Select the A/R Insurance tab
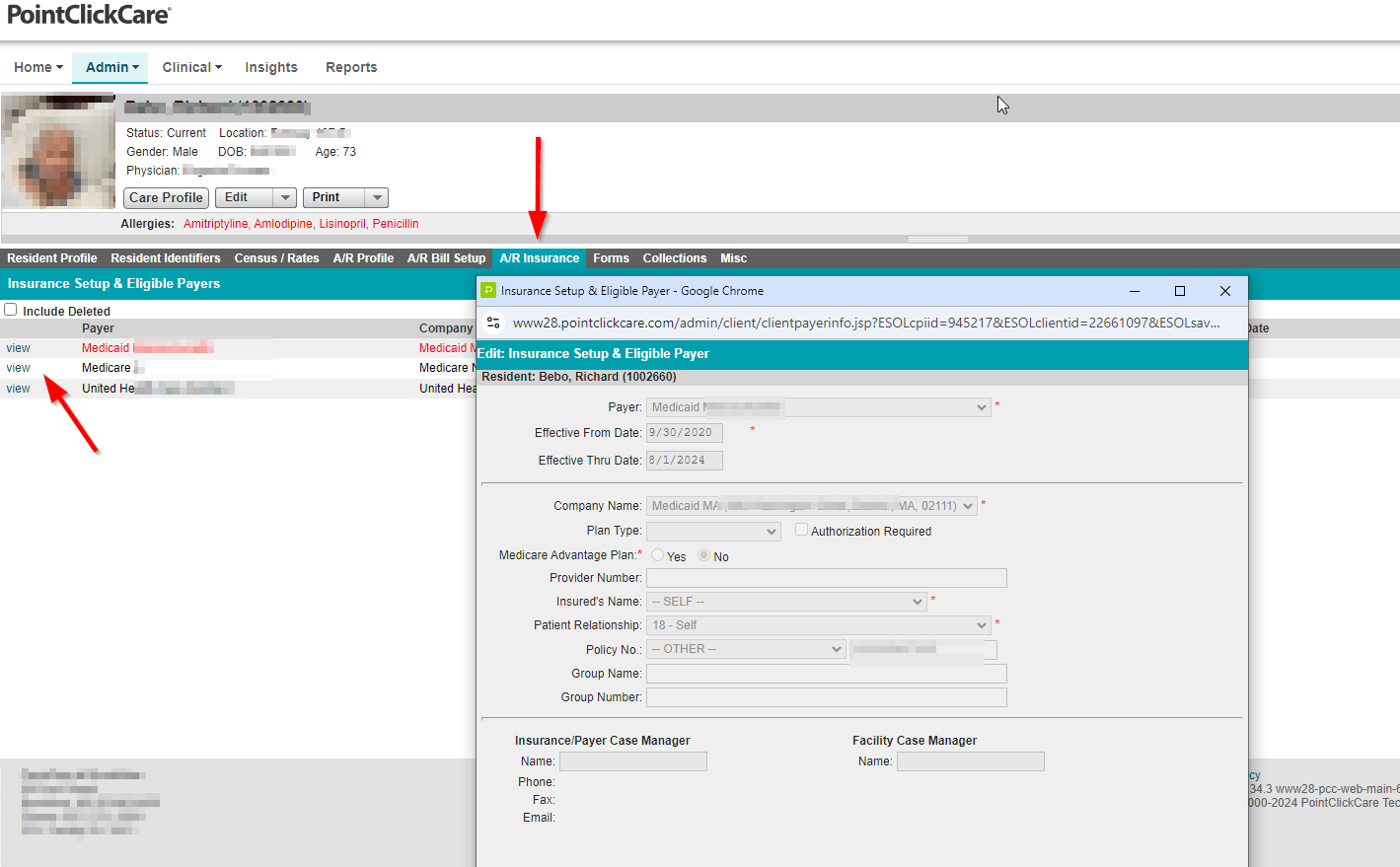Image resolution: width=1400 pixels, height=867 pixels. 540,258
